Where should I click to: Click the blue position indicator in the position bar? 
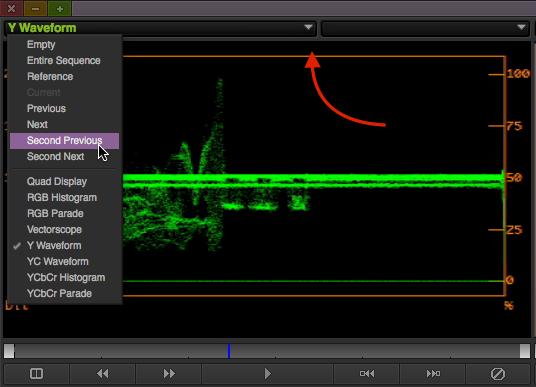tap(229, 351)
